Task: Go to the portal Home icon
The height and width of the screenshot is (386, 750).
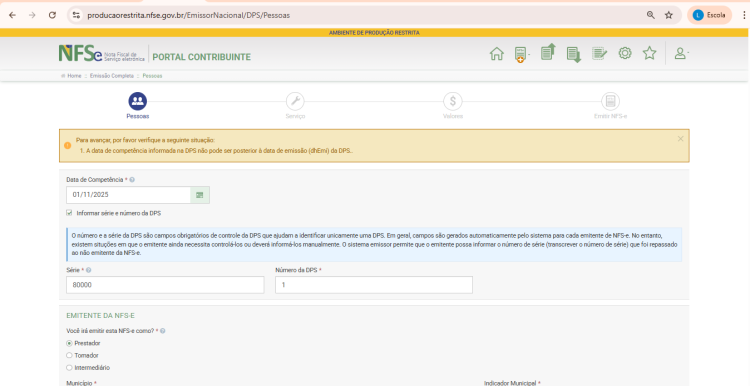Action: 496,54
